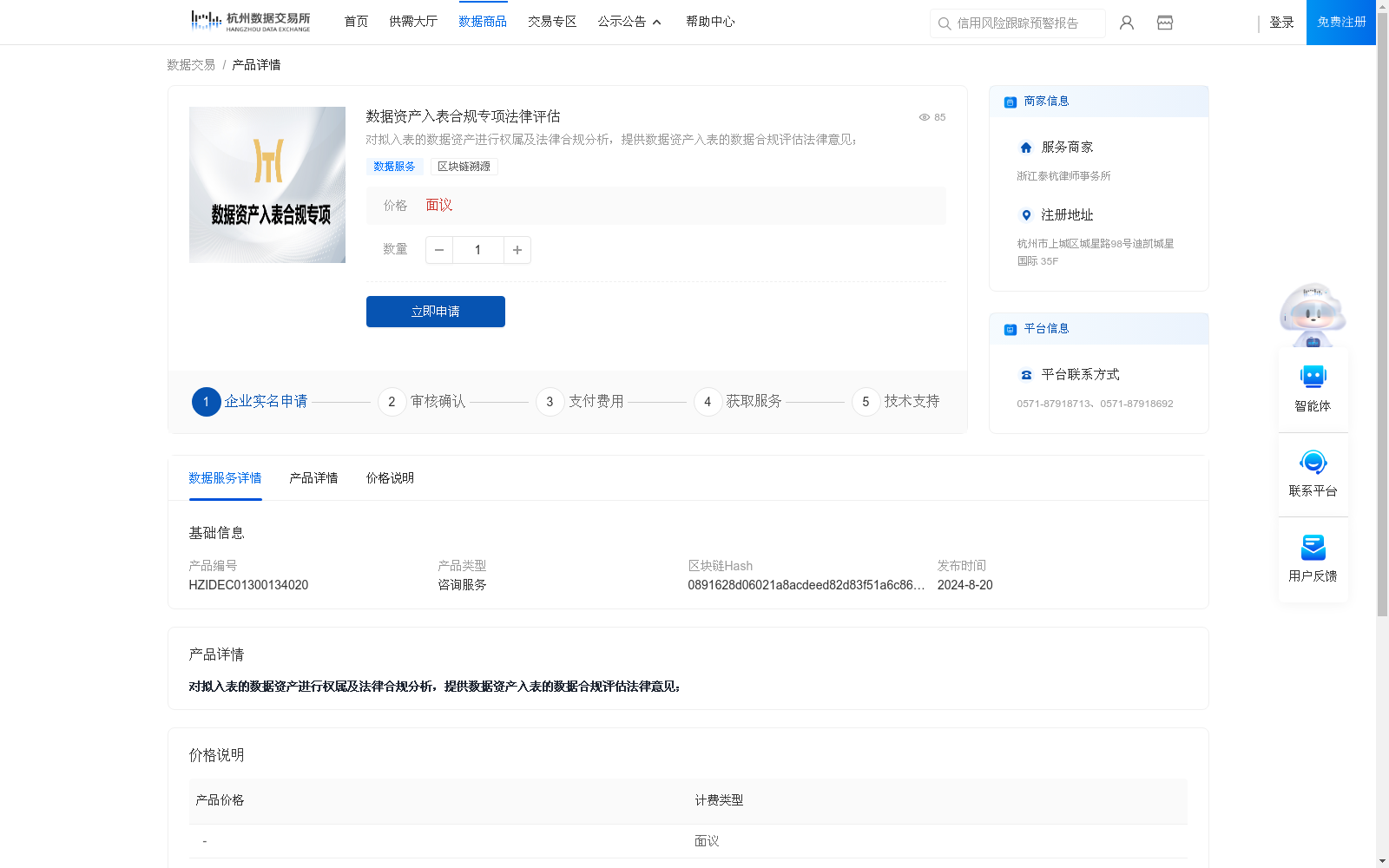Click the 区块链溯源 tag
Screen dimensions: 1389x868
(x=464, y=167)
